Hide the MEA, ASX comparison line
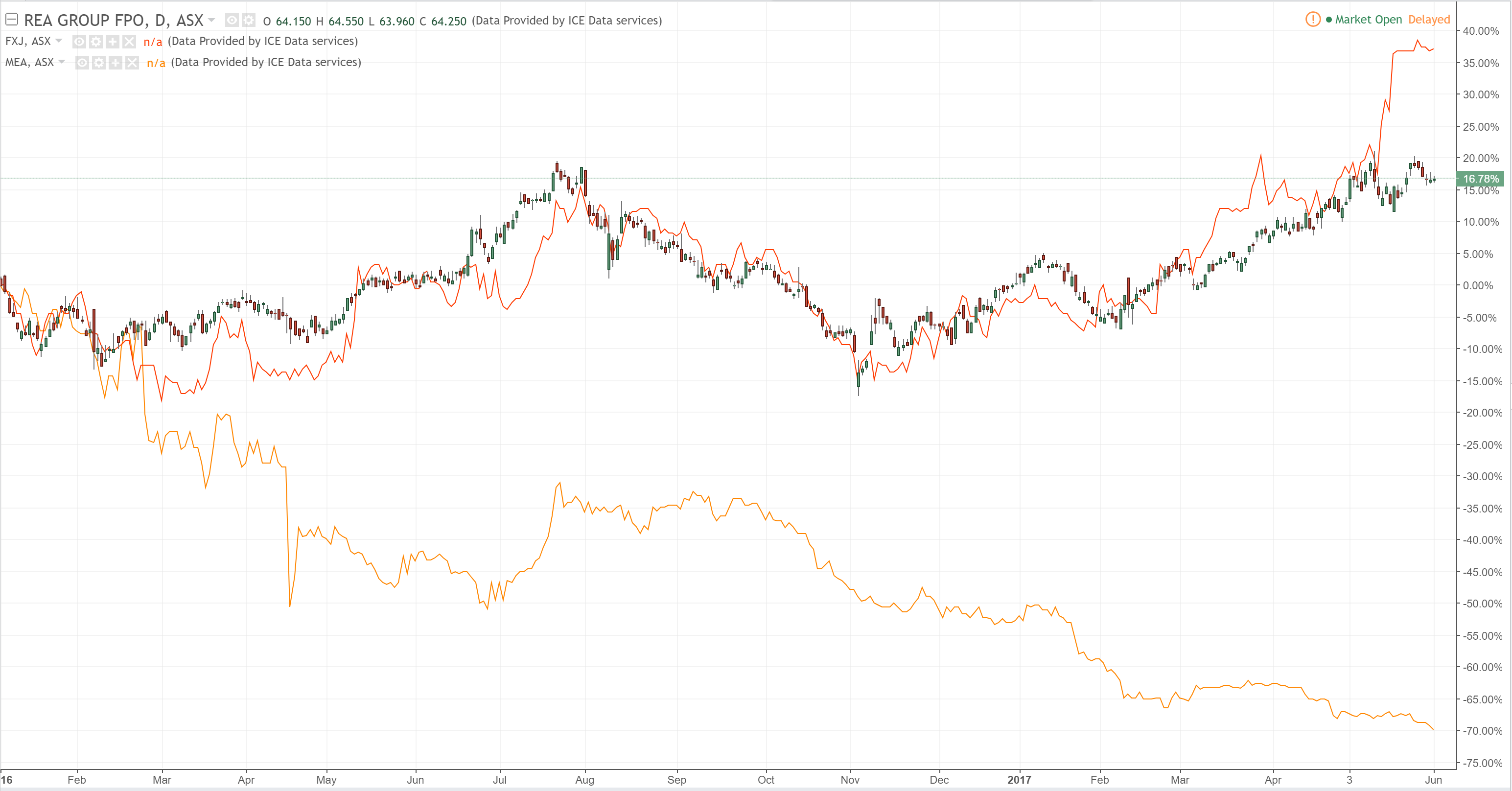Image resolution: width=1512 pixels, height=791 pixels. pyautogui.click(x=83, y=63)
